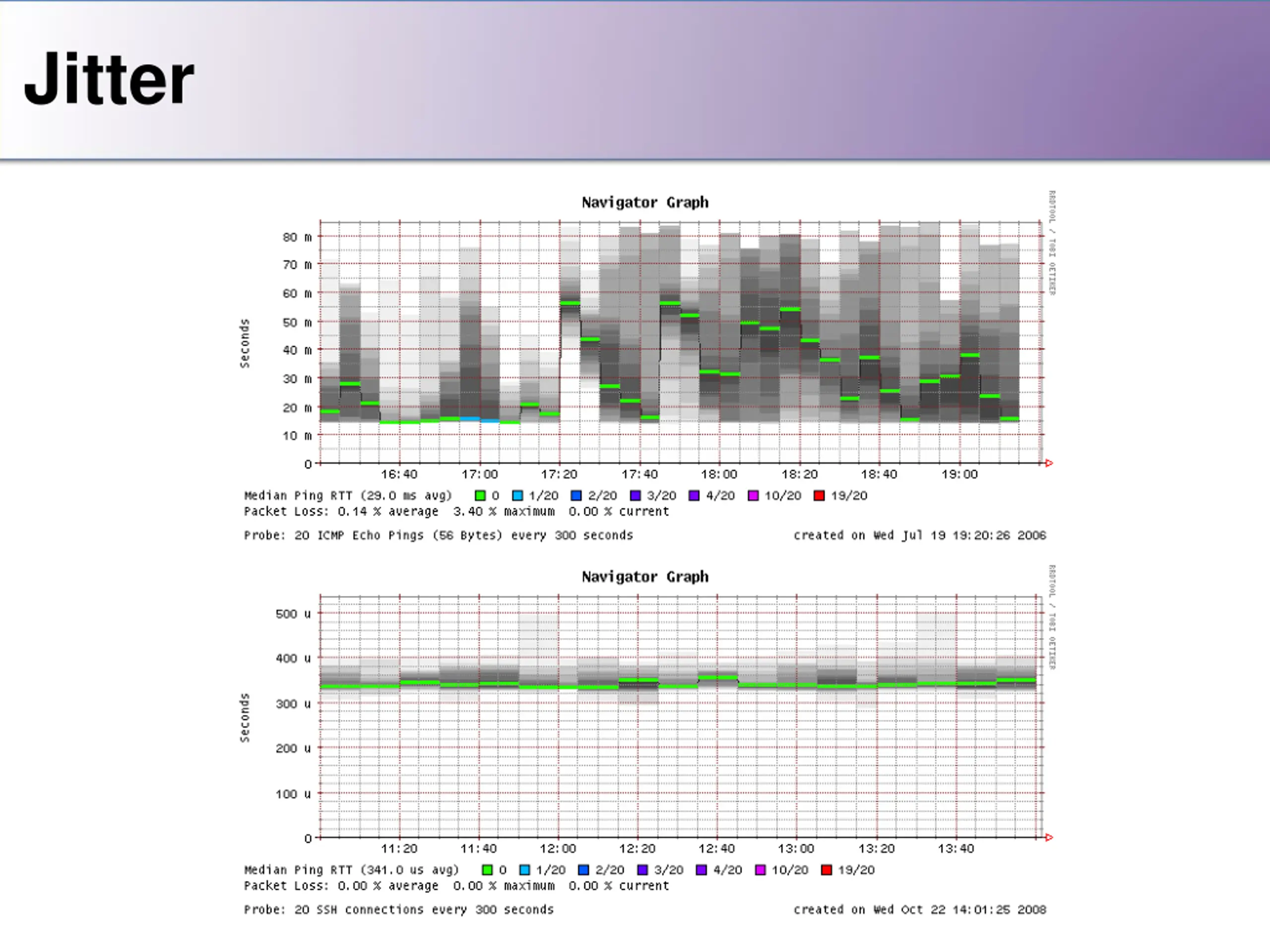Click the top Navigator Graph title
1270x952 pixels.
click(x=645, y=203)
